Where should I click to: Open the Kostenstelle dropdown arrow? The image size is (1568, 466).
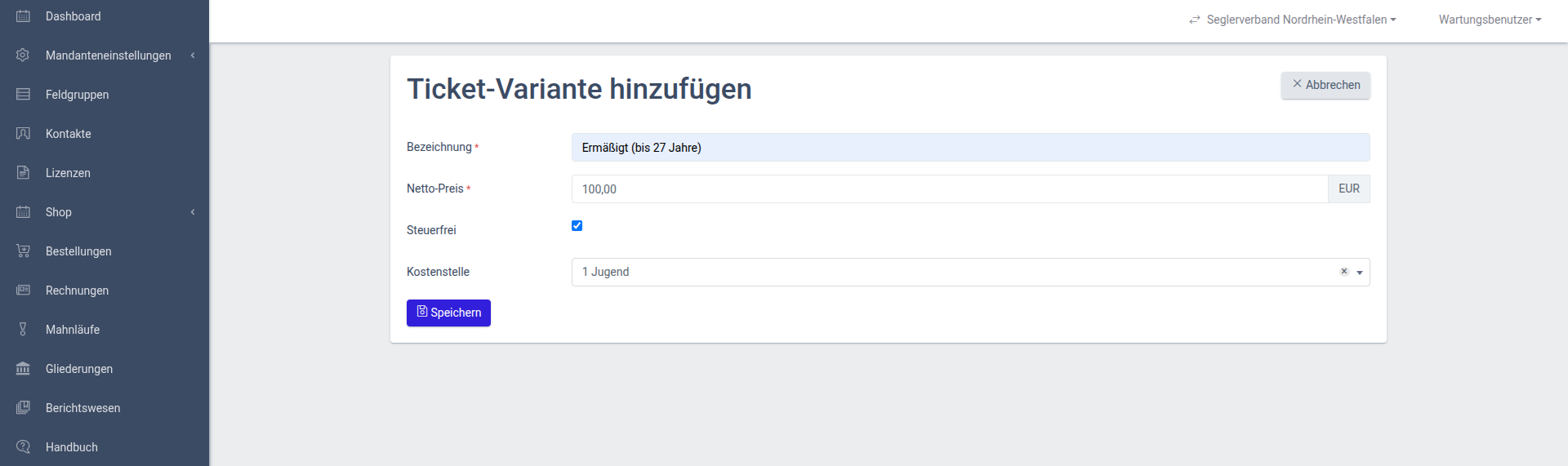1360,273
